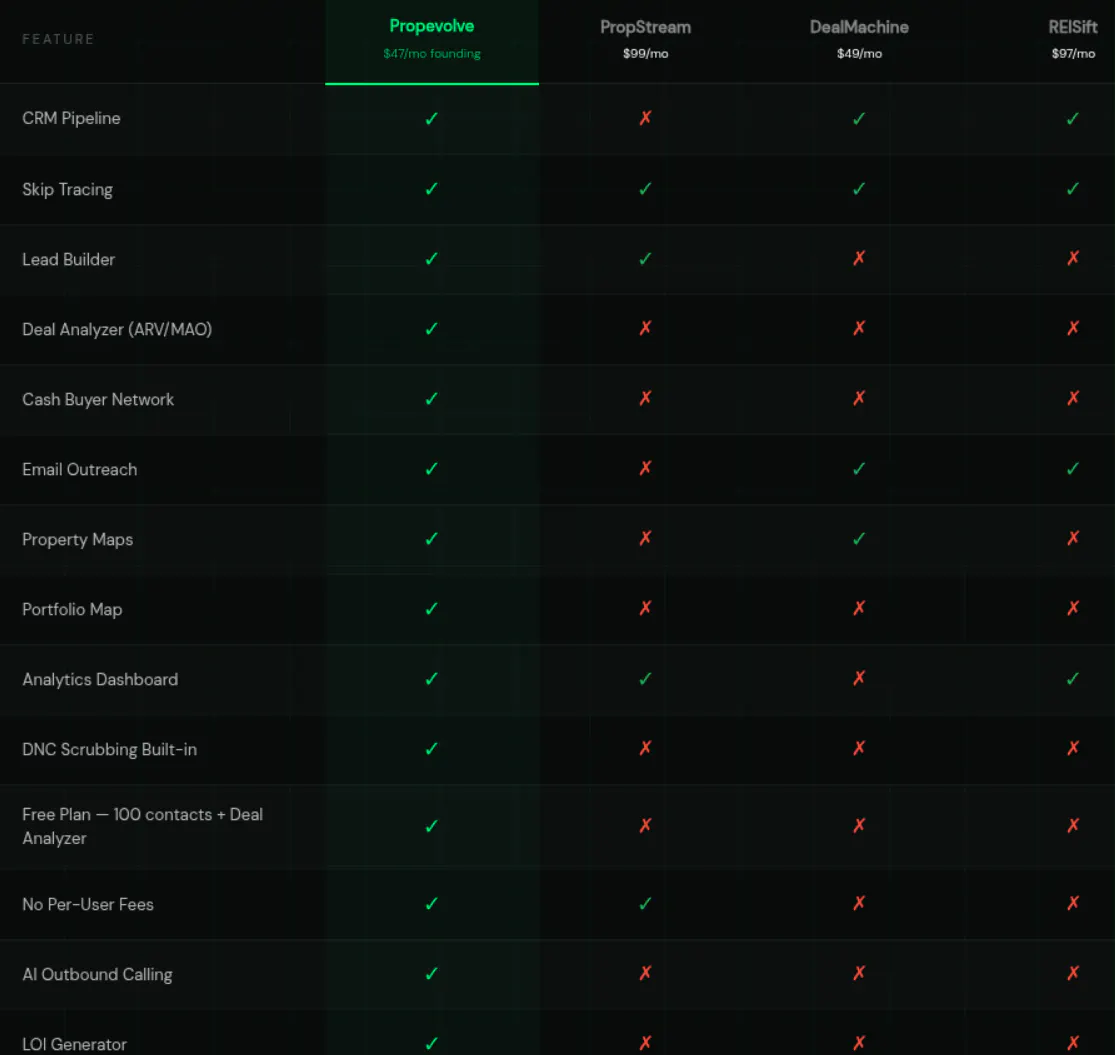Click the $47/mo founding price text

pyautogui.click(x=432, y=53)
